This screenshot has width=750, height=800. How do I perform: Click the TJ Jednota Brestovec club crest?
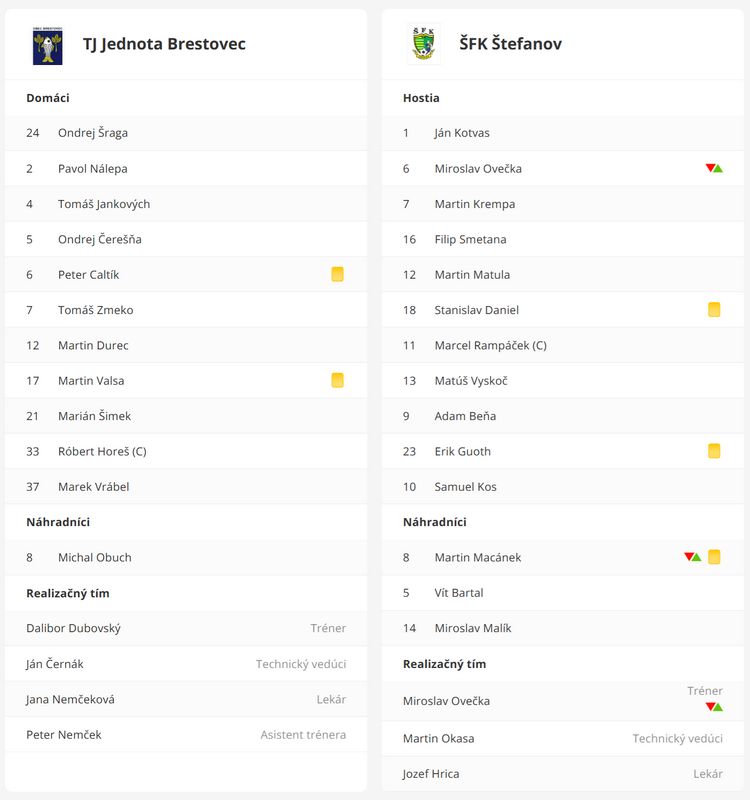tap(47, 46)
